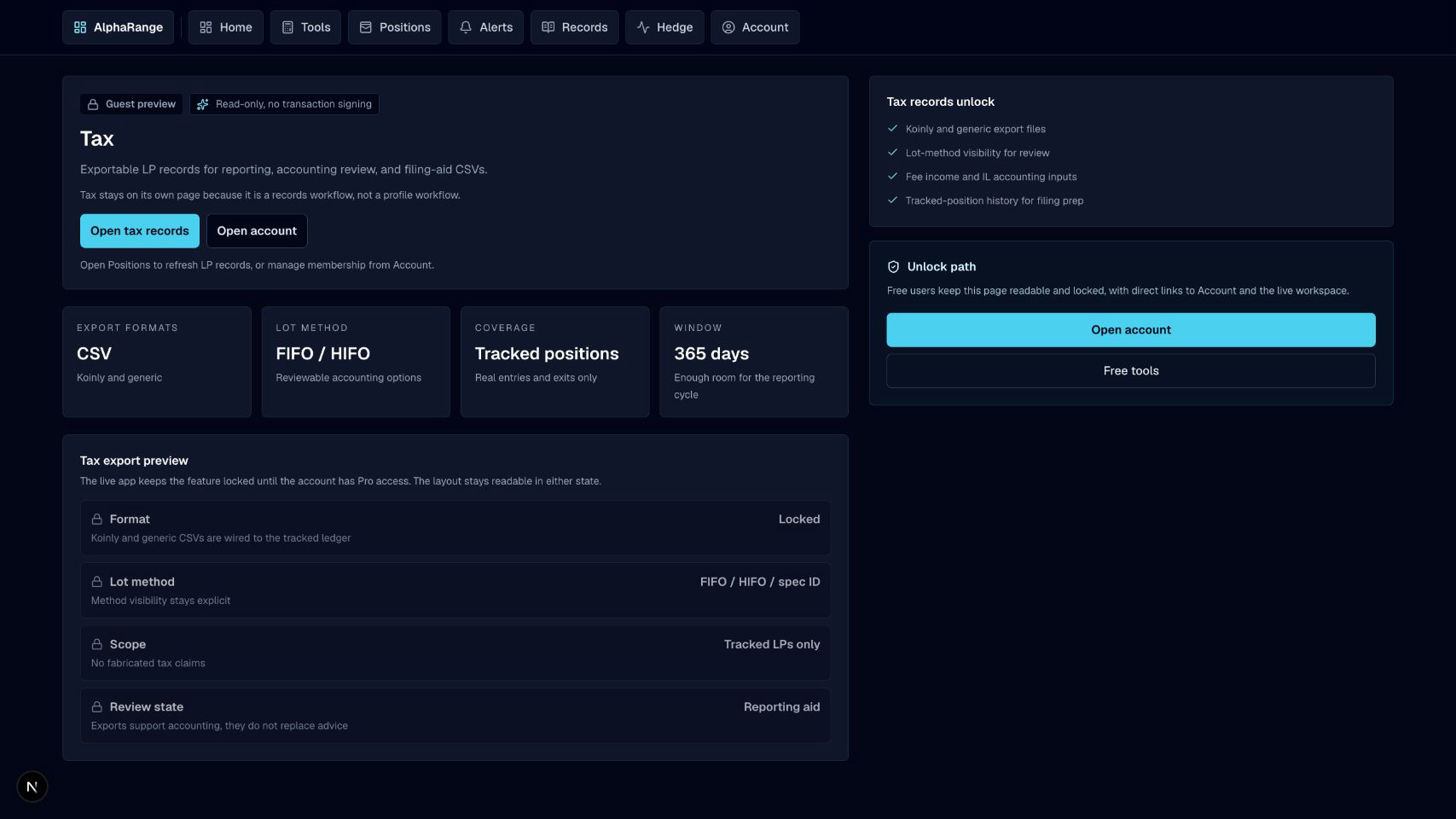Viewport: 1456px width, 819px height.
Task: Click the Guest preview badge
Action: (x=131, y=104)
